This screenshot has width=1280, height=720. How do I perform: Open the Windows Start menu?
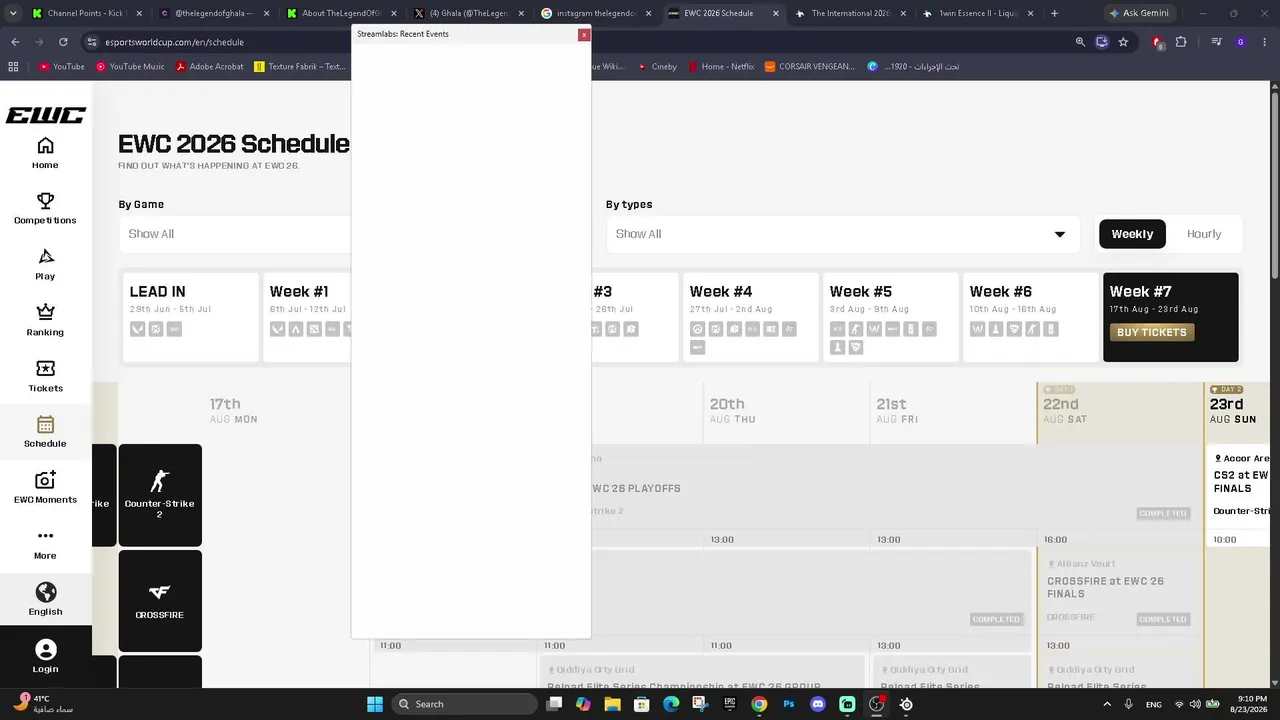click(x=375, y=704)
